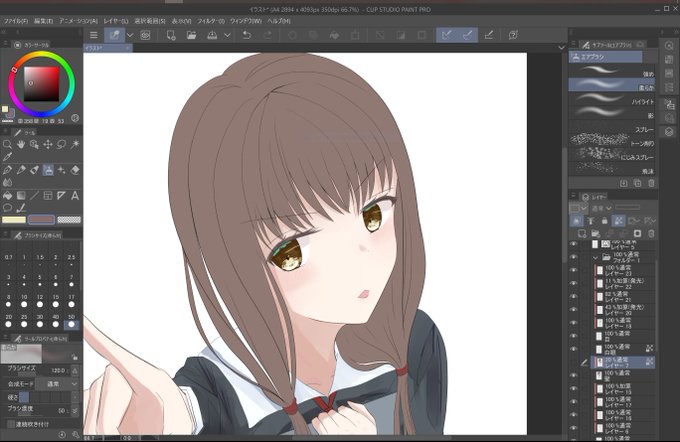680x442 pixels.
Task: Open the レイヤー(L) menu
Action: click(116, 21)
